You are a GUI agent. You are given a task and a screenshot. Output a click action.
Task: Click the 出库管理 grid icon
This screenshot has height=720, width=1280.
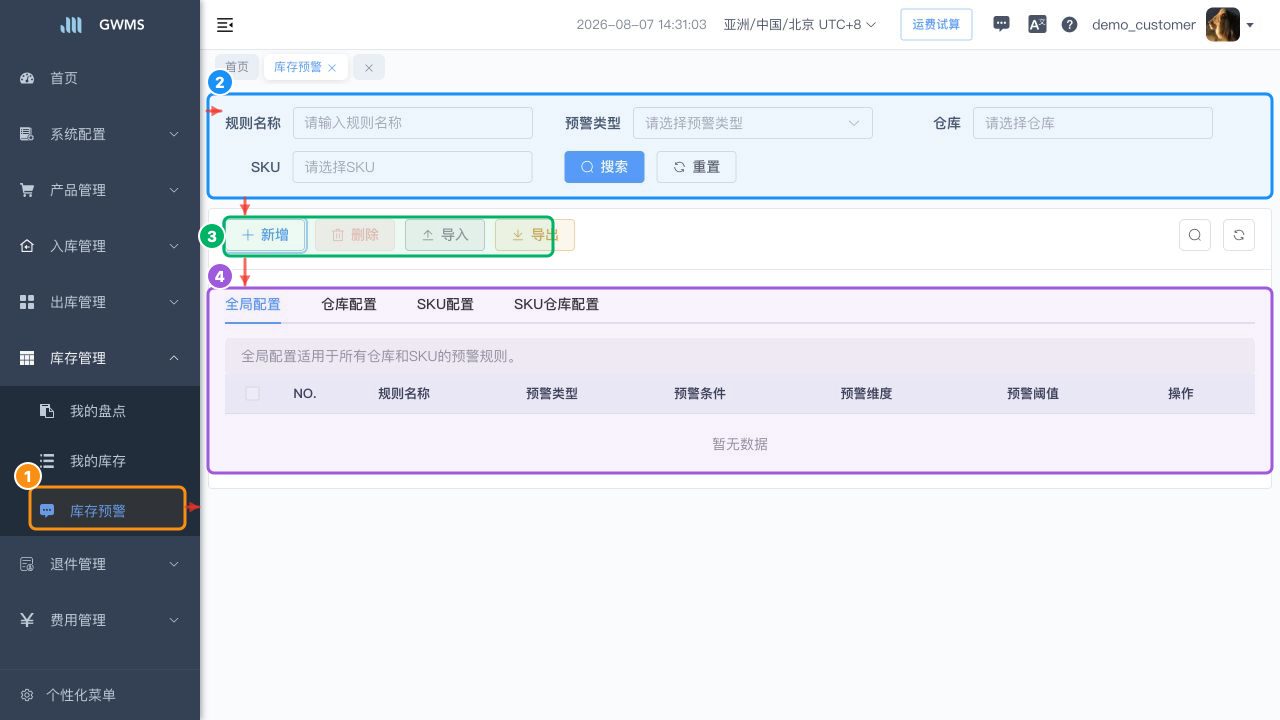pyautogui.click(x=27, y=302)
